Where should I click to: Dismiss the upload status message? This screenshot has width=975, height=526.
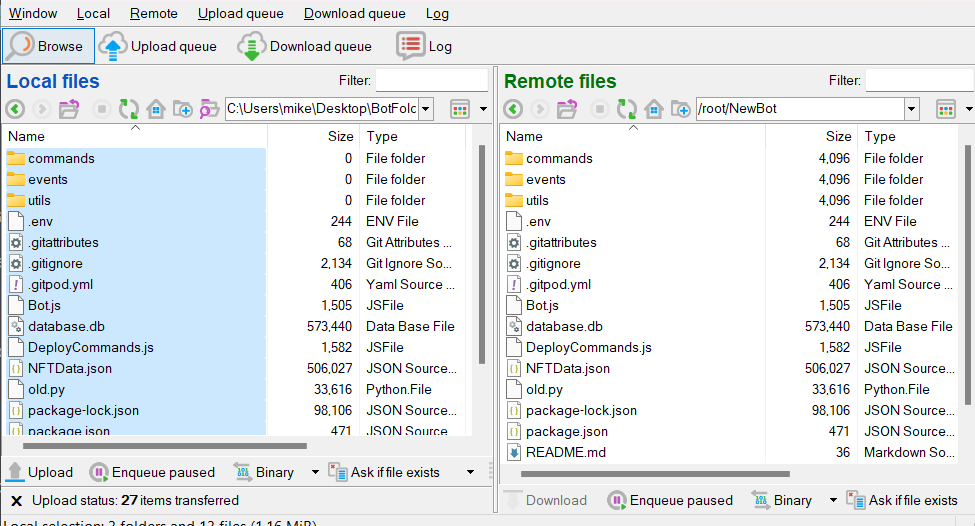point(16,500)
